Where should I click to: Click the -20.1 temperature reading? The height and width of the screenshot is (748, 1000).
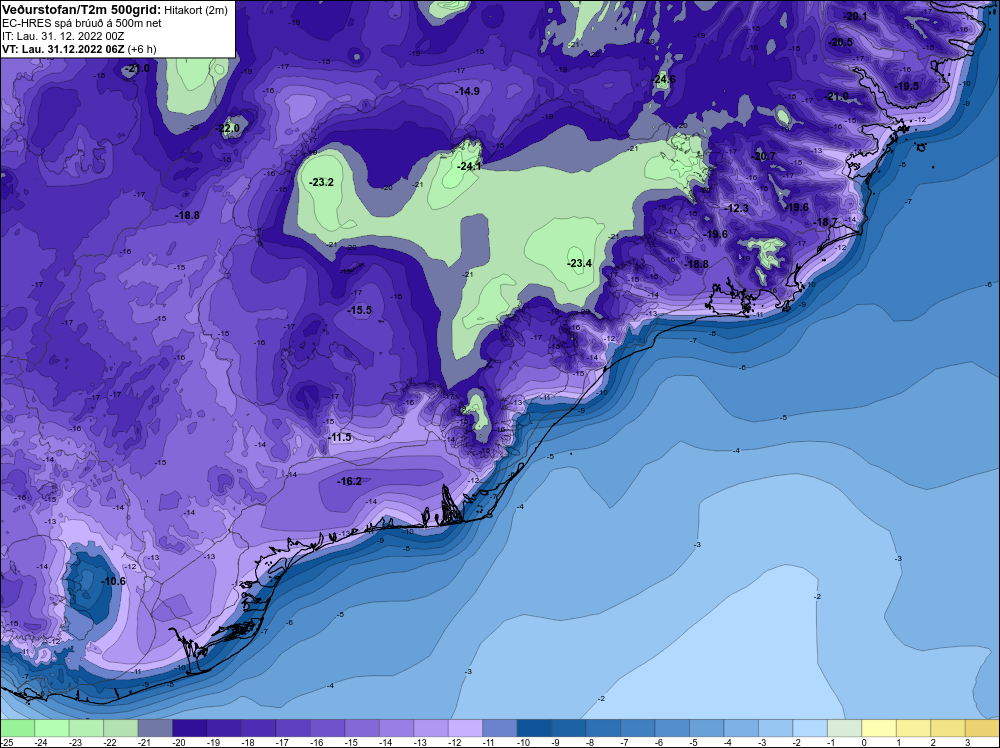(855, 17)
